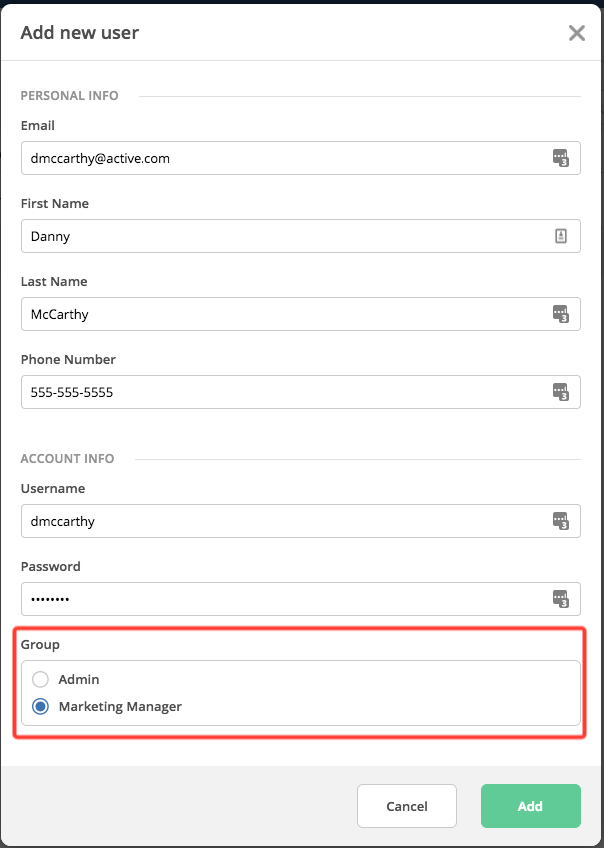Click contact autofill icon in First Name field
Viewport: 604px width, 848px height.
pyautogui.click(x=561, y=236)
